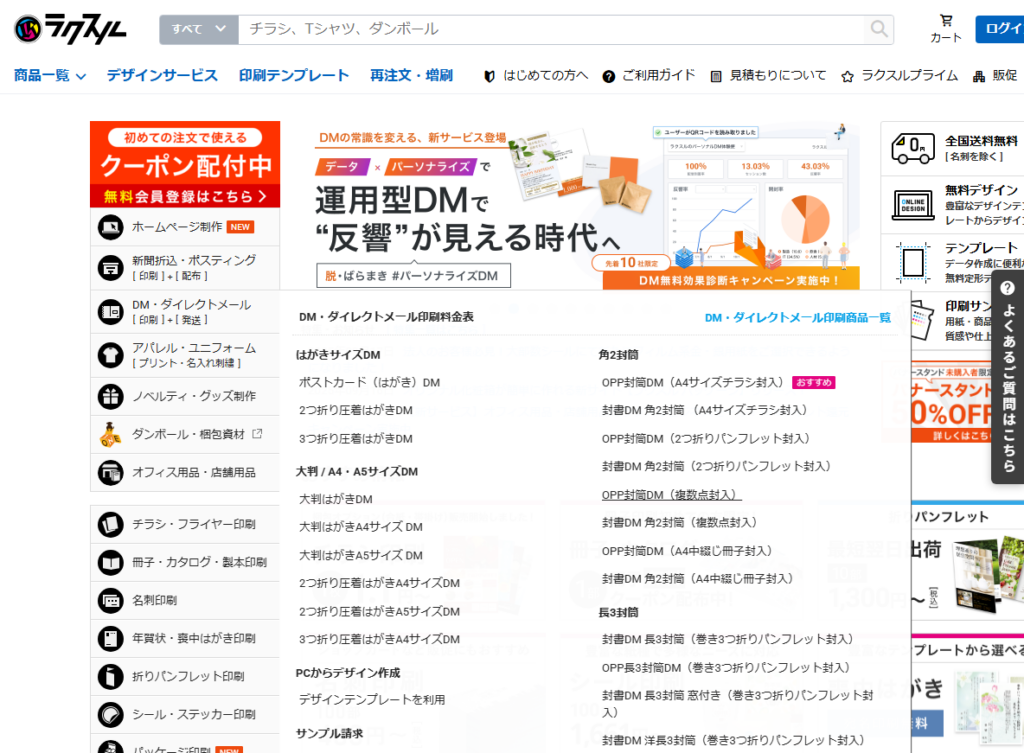Focus the product search input field
The height and width of the screenshot is (753, 1024).
(550, 29)
